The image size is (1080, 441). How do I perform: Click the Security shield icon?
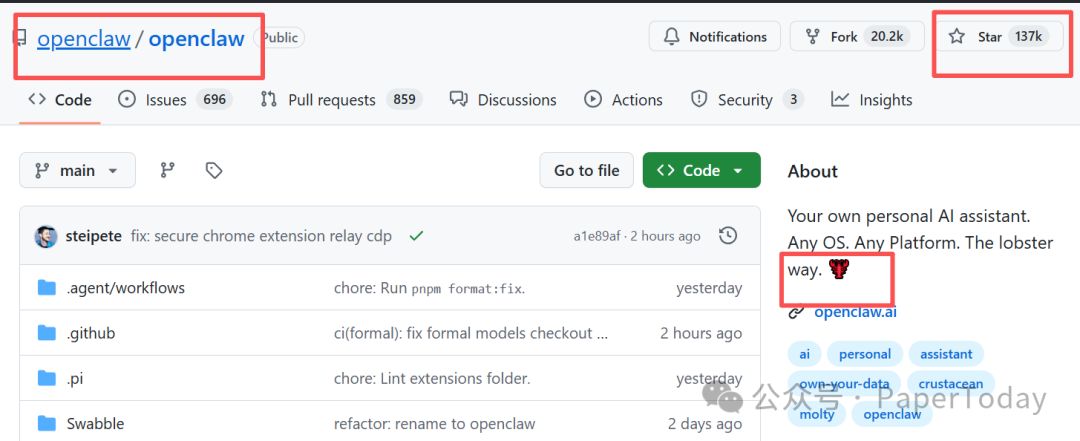point(699,99)
